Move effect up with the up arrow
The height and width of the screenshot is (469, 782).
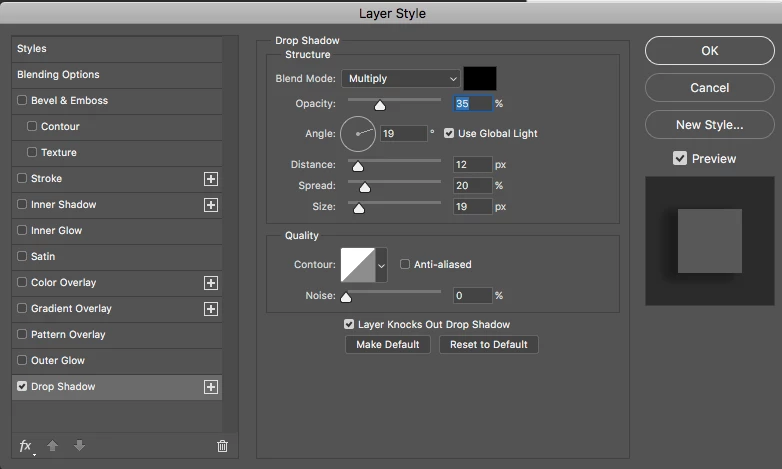click(52, 446)
